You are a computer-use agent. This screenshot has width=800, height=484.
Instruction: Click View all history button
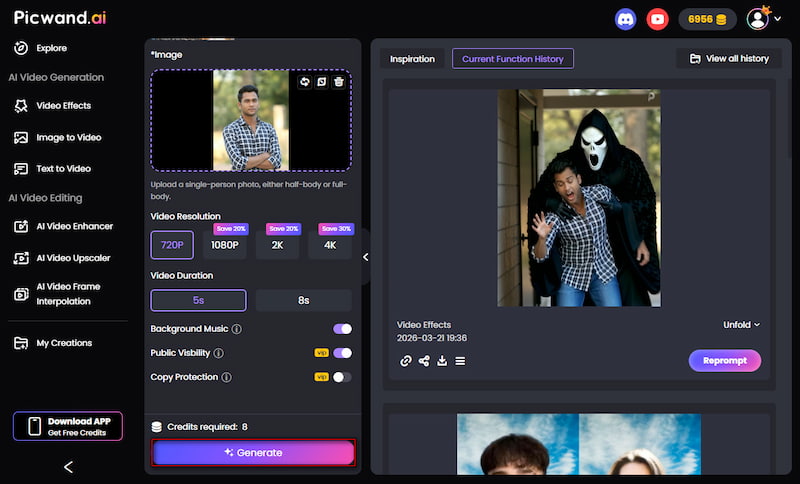pos(729,59)
